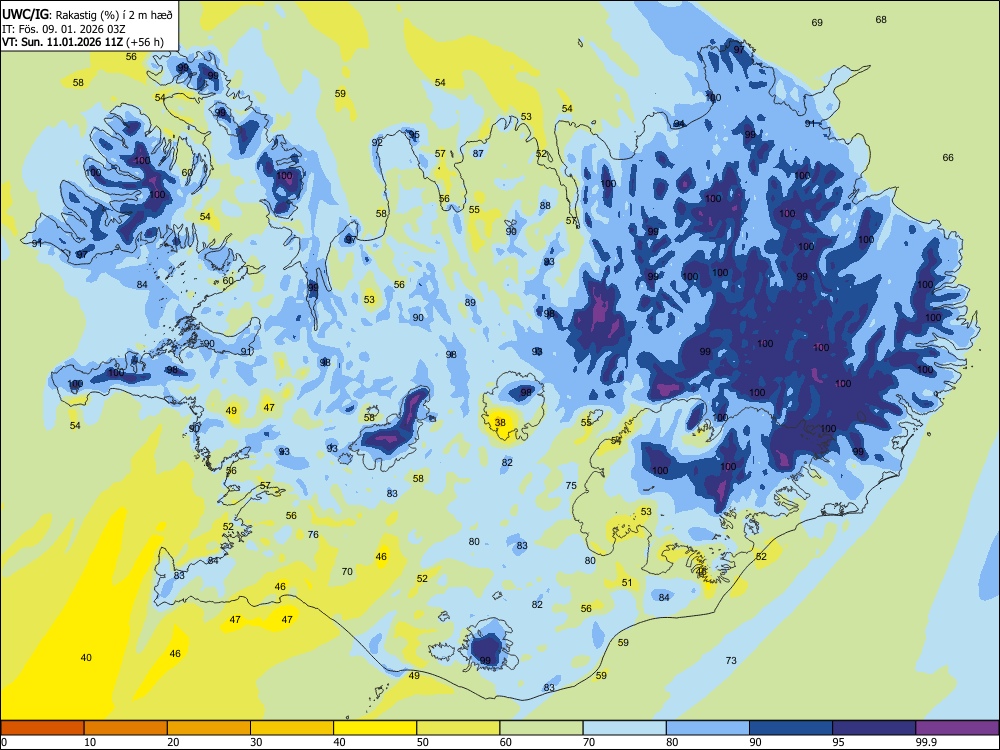Select the medium blue 80–90 legend band
Viewport: 1000px width, 750px height.
point(708,728)
